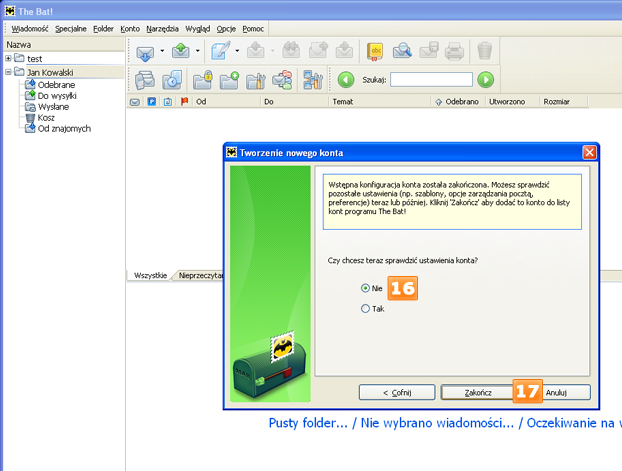622x471 pixels.
Task: Open the Odebrane folder
Action: 56,85
